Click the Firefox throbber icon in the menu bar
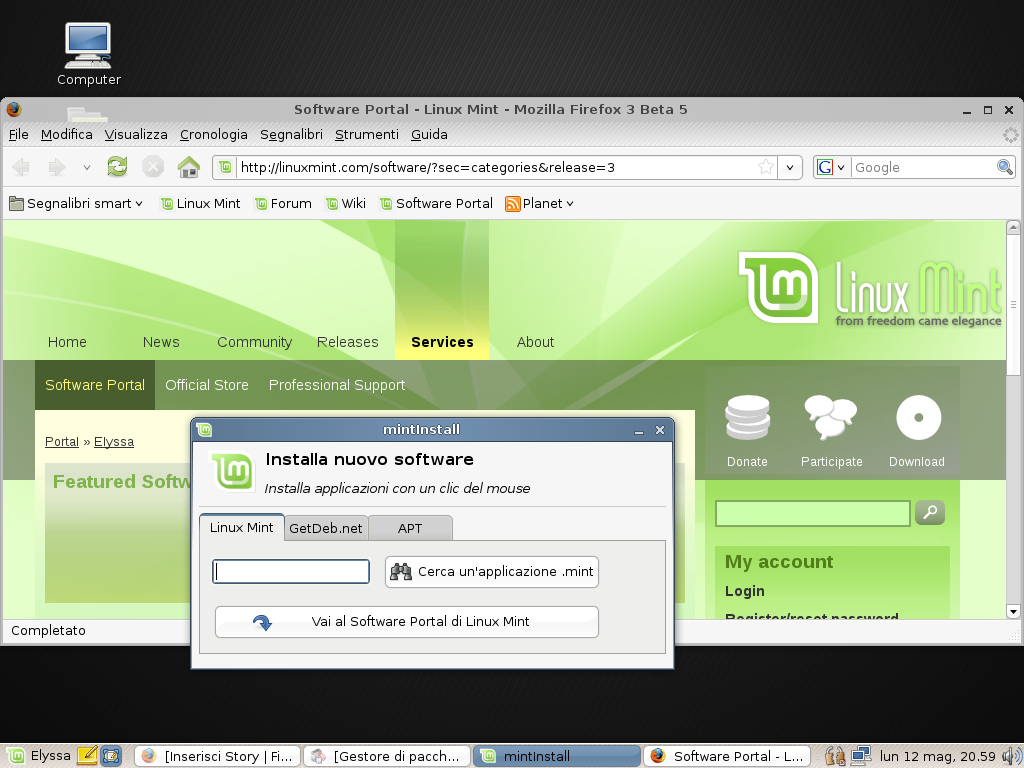1024x768 pixels. click(1010, 135)
